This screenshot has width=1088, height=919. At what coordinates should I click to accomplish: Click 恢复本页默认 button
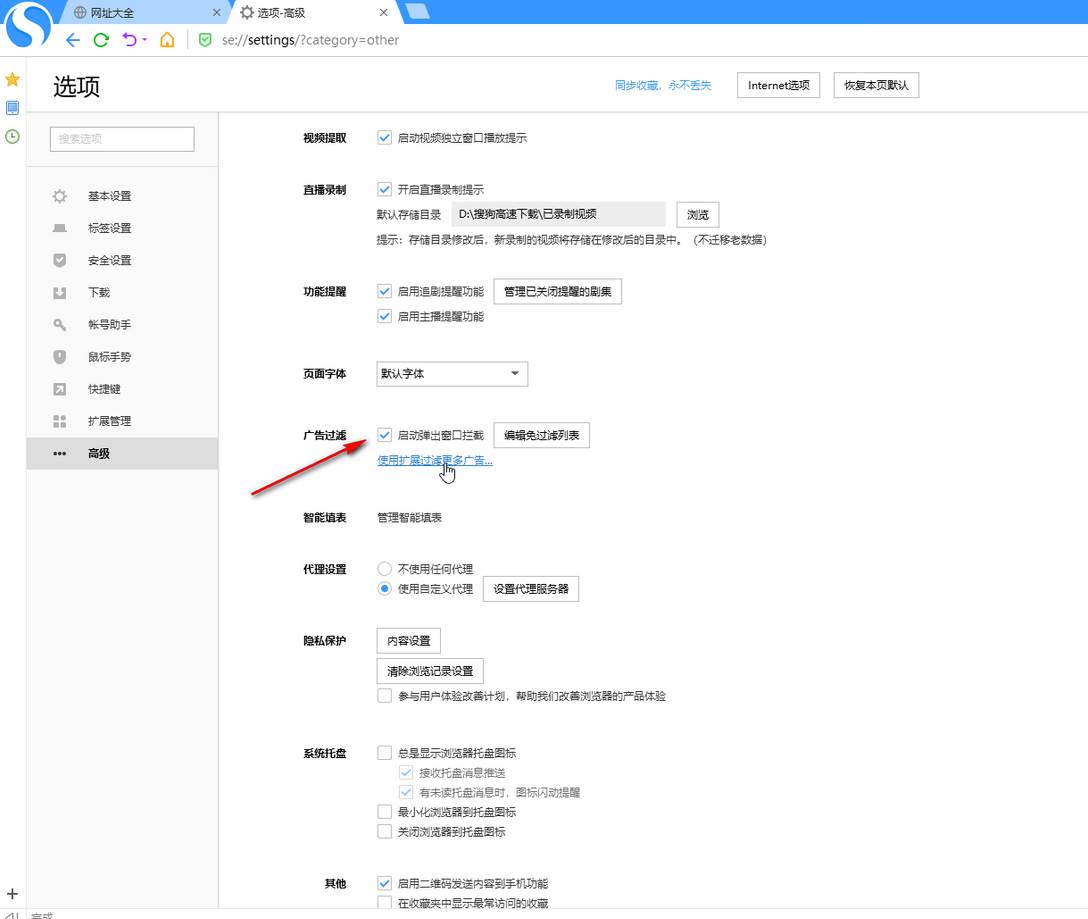pyautogui.click(x=876, y=85)
